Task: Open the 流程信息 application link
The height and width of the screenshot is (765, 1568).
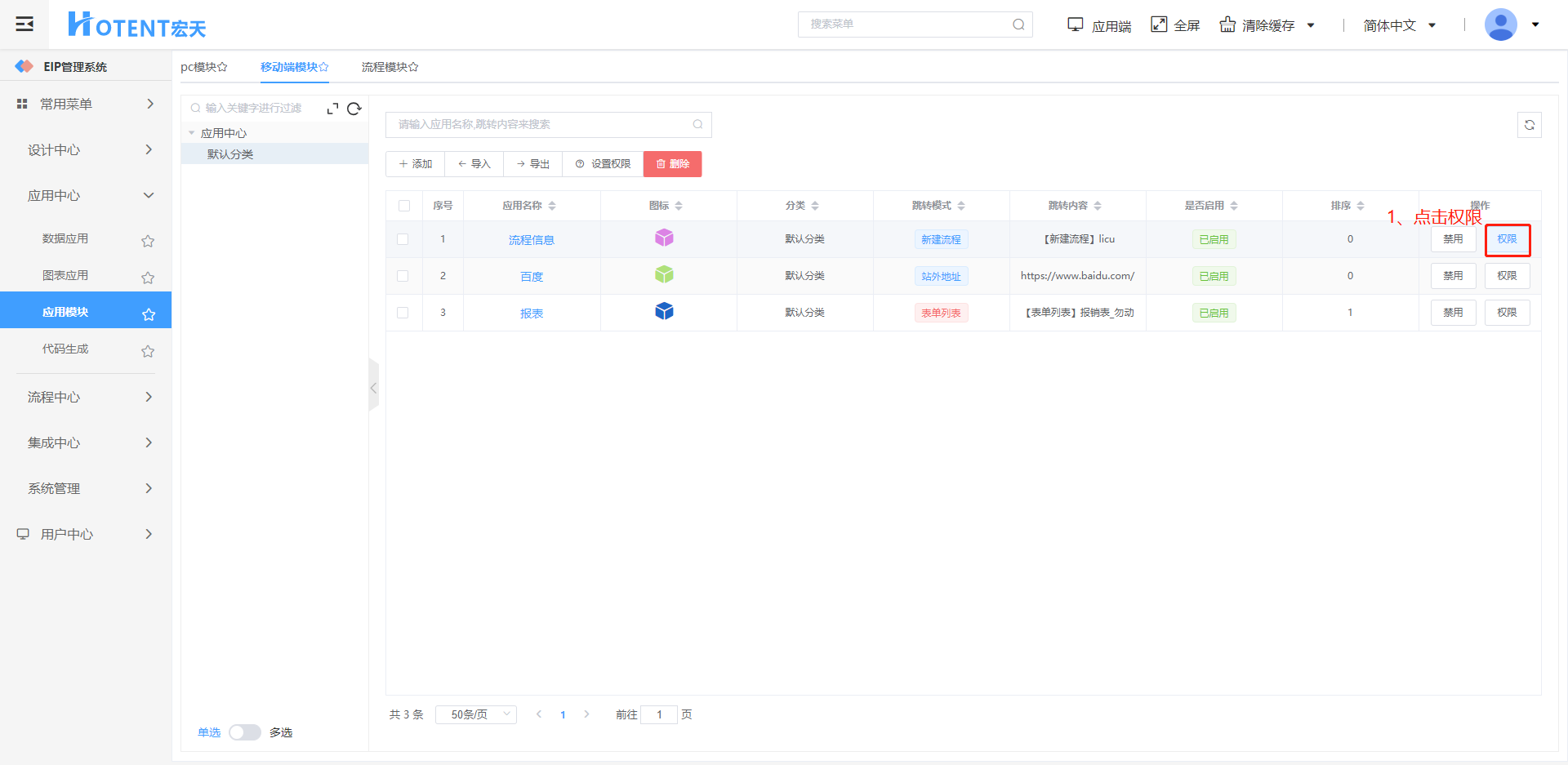Action: (x=531, y=240)
